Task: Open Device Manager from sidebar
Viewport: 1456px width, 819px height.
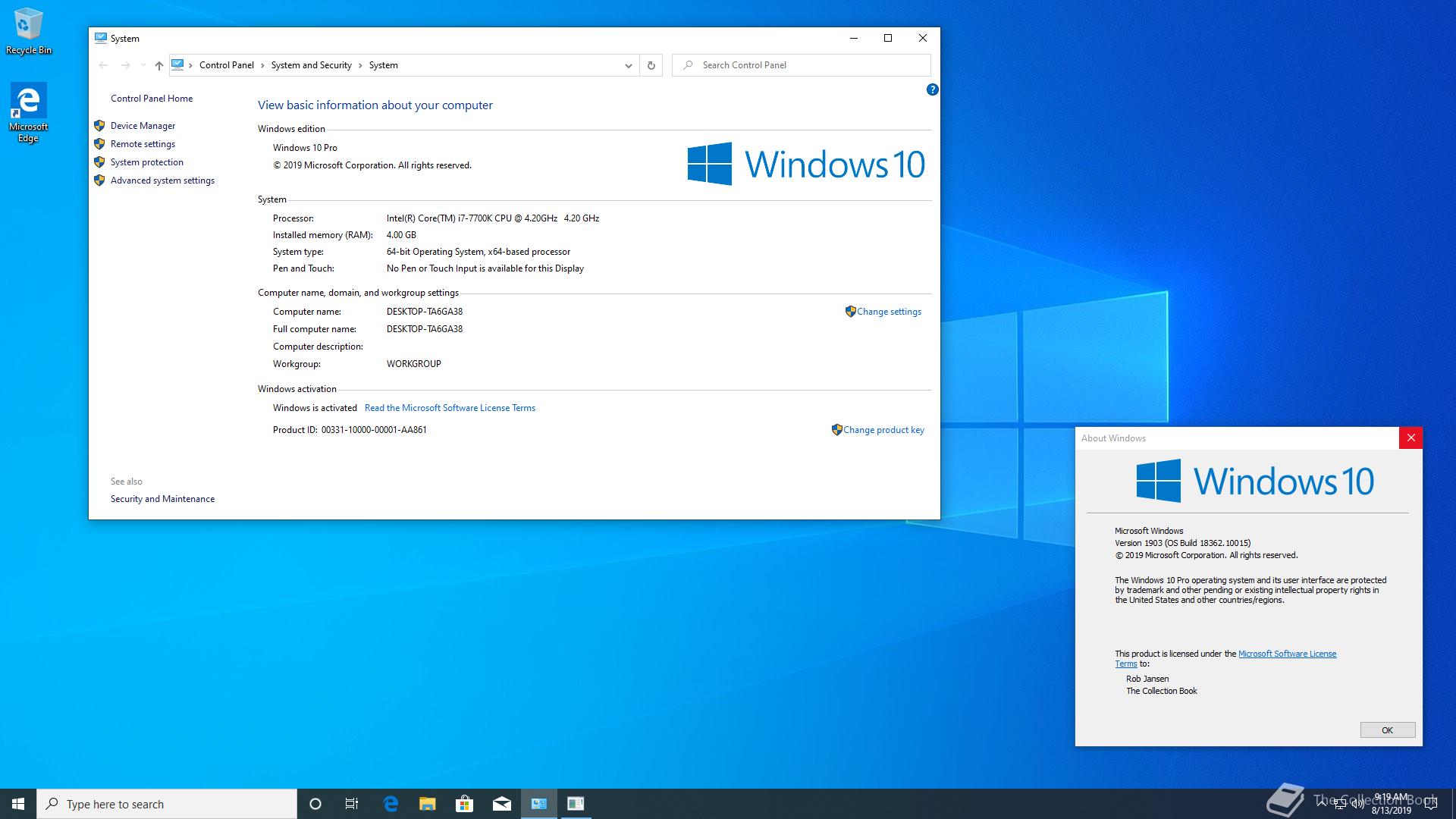Action: (143, 126)
